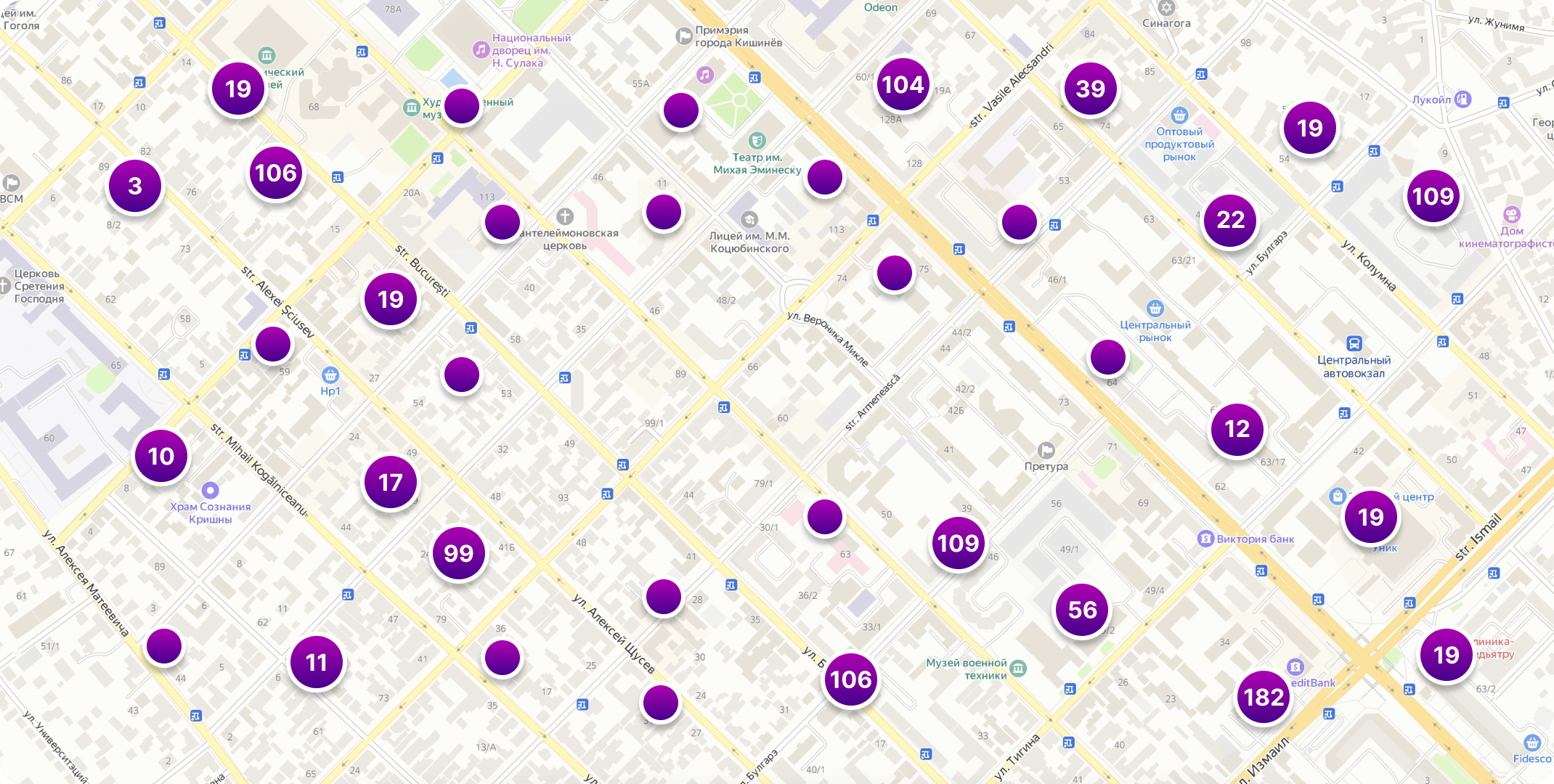Image resolution: width=1554 pixels, height=784 pixels.
Task: Select the "ул. Алексей Щусев" street label
Action: pyautogui.click(x=613, y=633)
